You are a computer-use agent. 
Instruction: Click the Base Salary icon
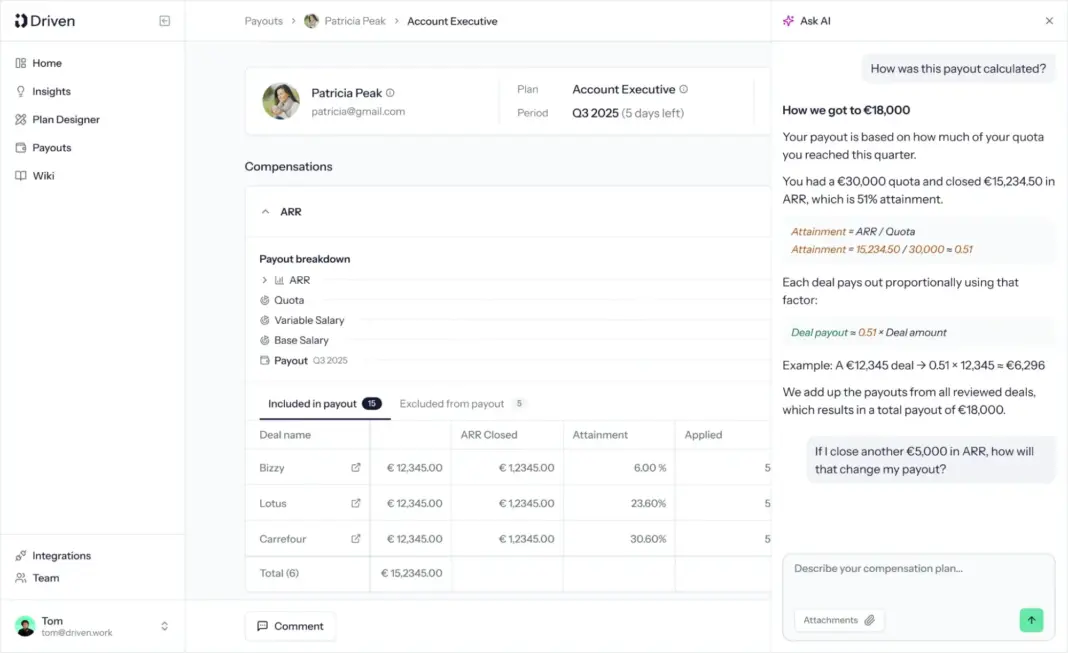[265, 340]
